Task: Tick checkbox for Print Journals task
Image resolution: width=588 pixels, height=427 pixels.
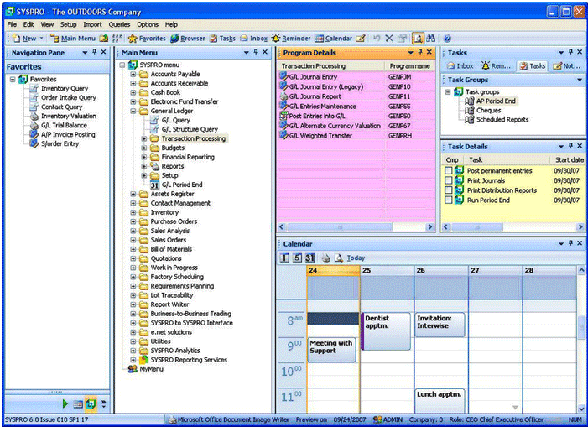Action: pyautogui.click(x=448, y=180)
